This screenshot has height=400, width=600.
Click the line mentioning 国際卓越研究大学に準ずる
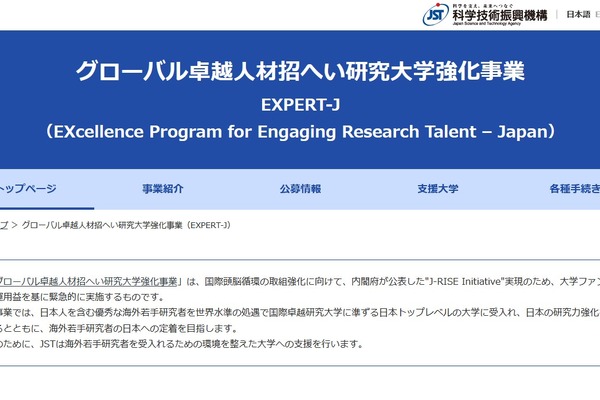[300, 312]
